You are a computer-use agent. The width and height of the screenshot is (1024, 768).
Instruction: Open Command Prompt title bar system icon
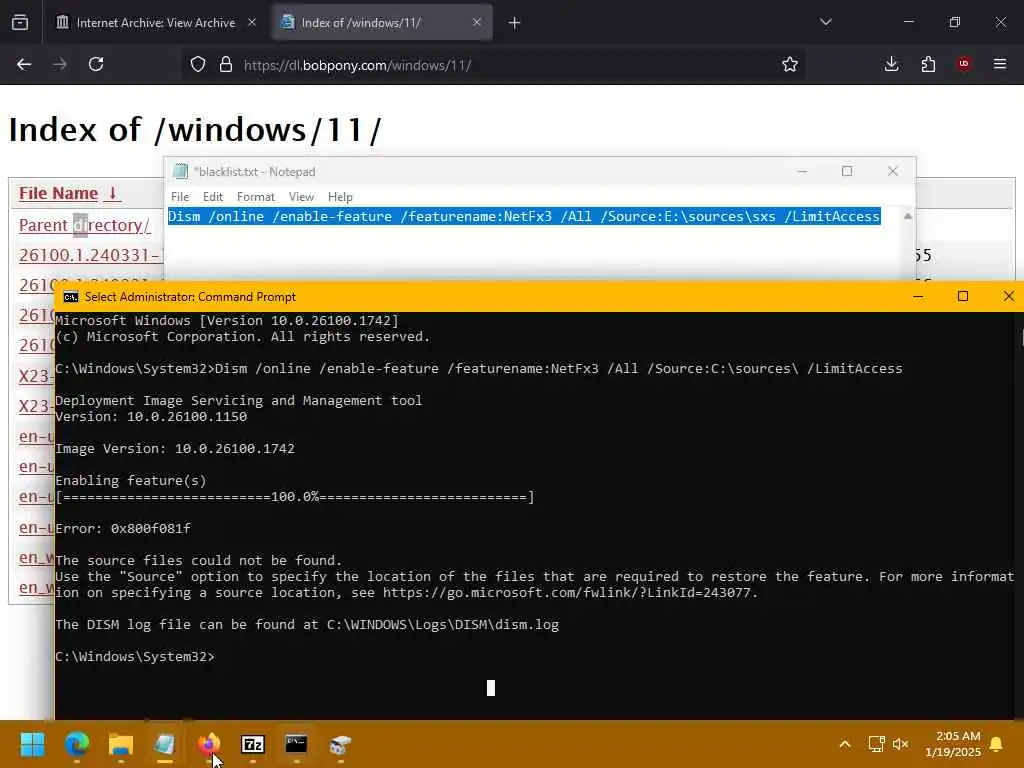pyautogui.click(x=71, y=297)
